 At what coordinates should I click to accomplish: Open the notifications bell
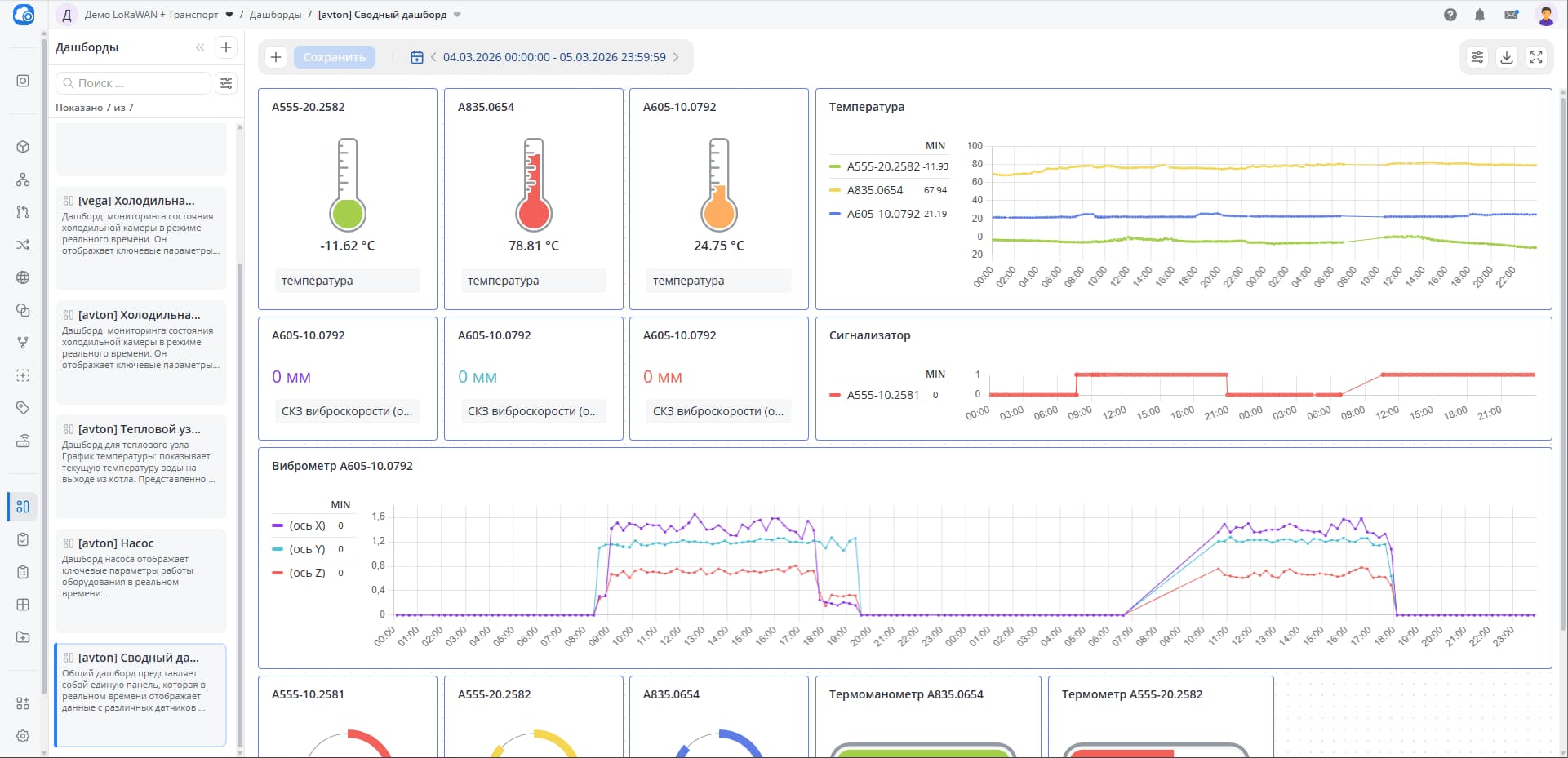coord(1480,15)
